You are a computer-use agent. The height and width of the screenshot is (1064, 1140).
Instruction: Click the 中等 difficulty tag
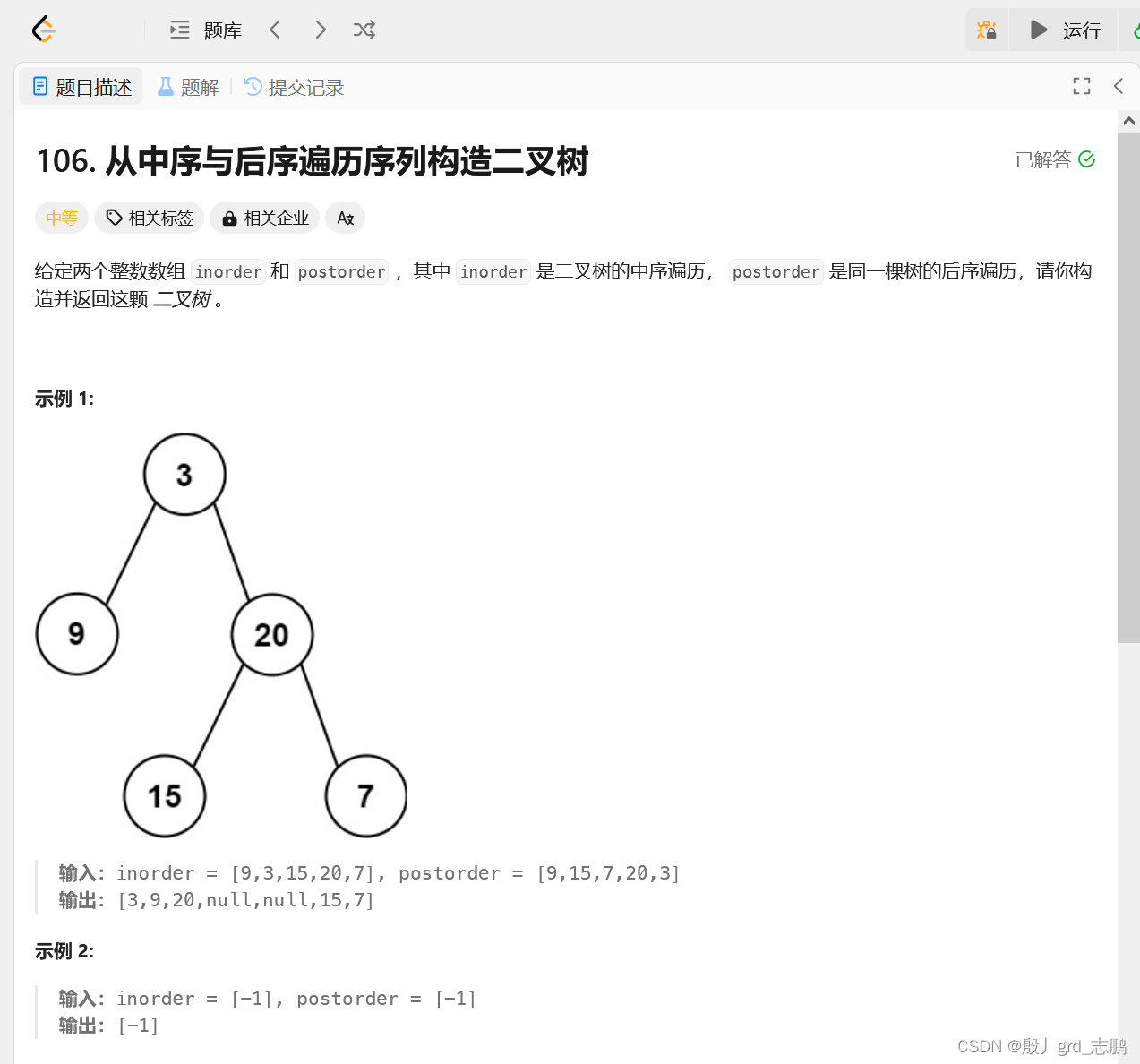tap(62, 218)
